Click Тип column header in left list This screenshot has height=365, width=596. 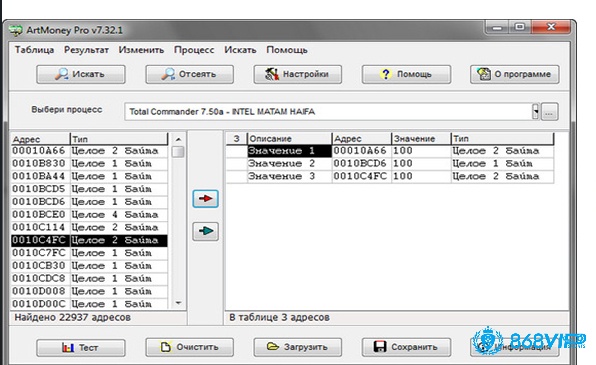click(119, 139)
